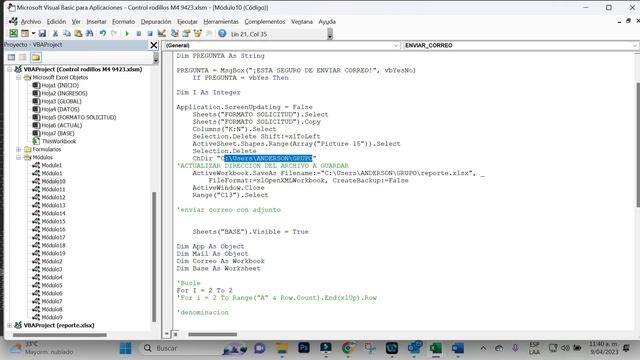Click the Reset (stop) toolbar icon
Viewport: 640px width, 360px height.
(150, 33)
